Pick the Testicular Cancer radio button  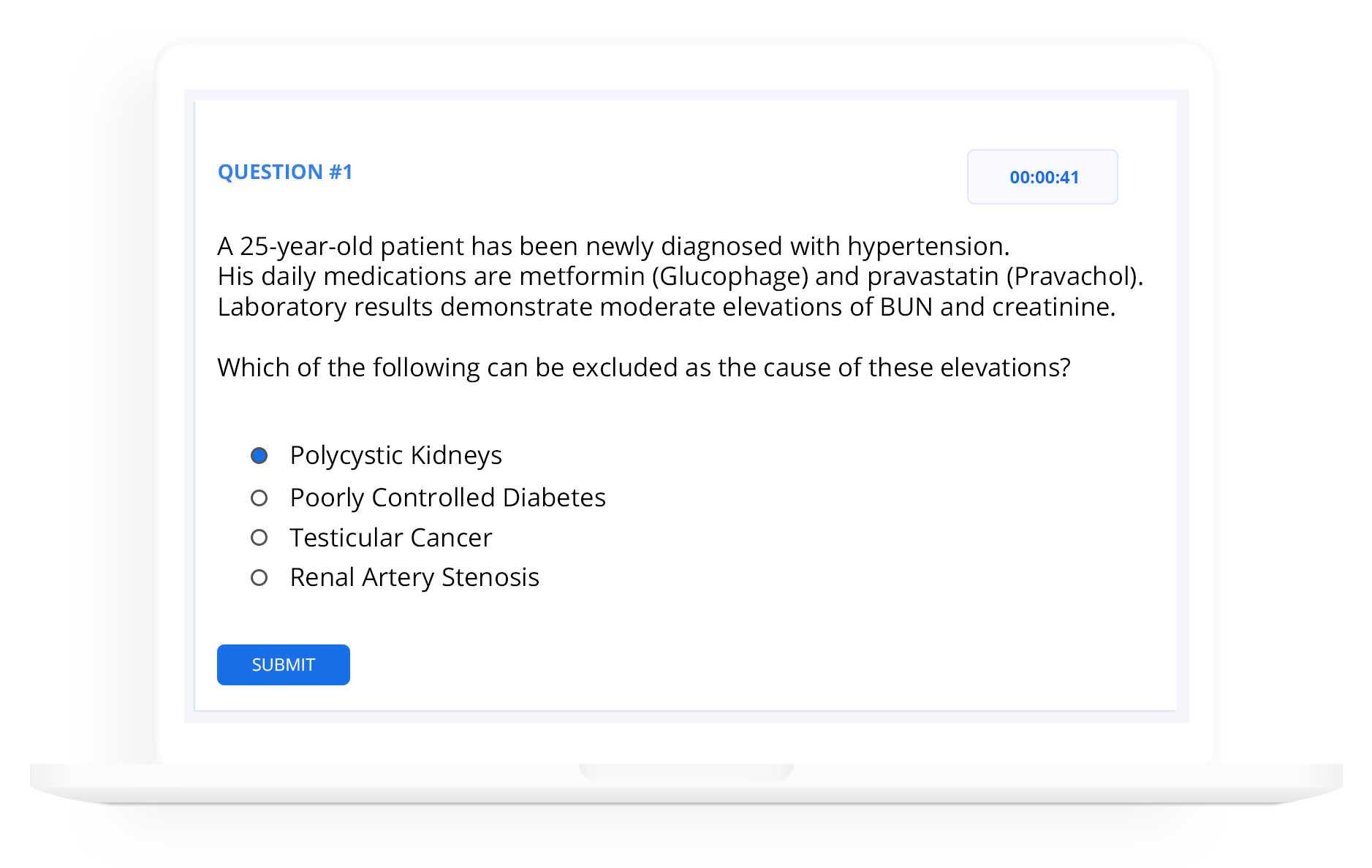click(x=259, y=538)
